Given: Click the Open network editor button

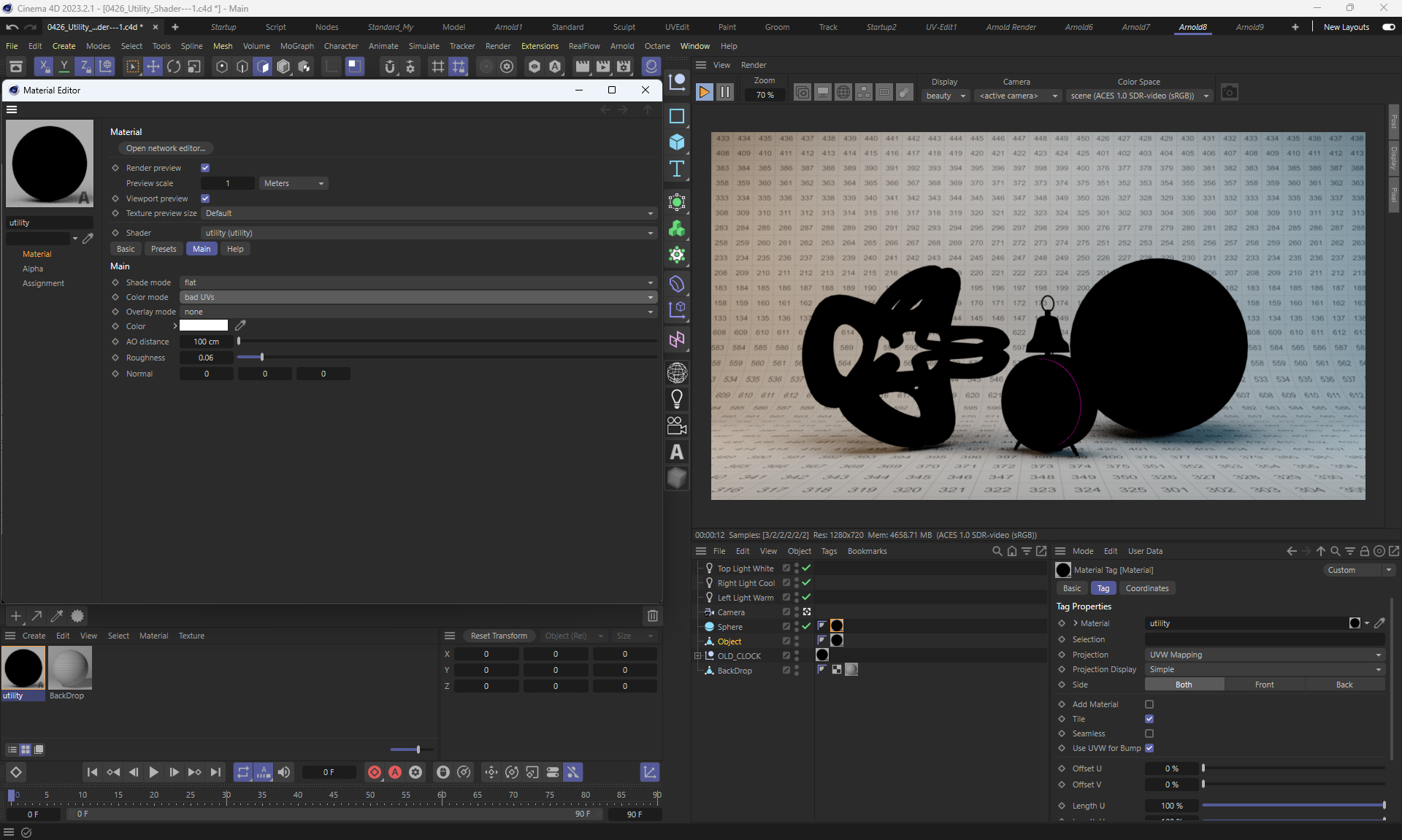Looking at the screenshot, I should point(166,148).
